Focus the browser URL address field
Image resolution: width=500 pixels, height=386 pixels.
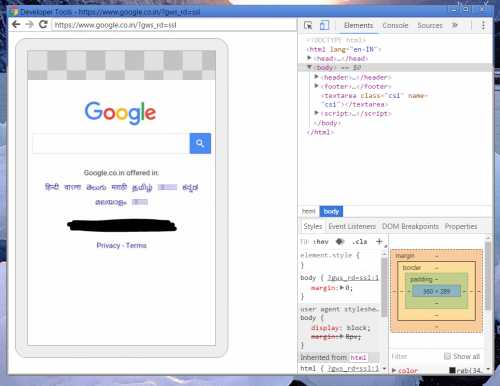pyautogui.click(x=174, y=25)
